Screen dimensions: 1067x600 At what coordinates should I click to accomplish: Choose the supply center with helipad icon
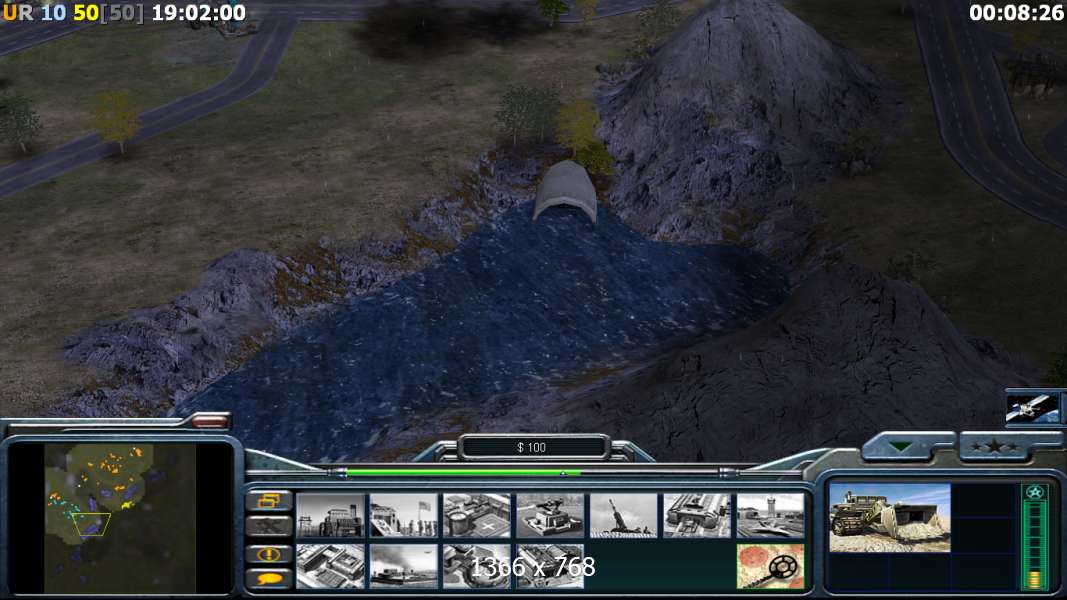point(477,516)
